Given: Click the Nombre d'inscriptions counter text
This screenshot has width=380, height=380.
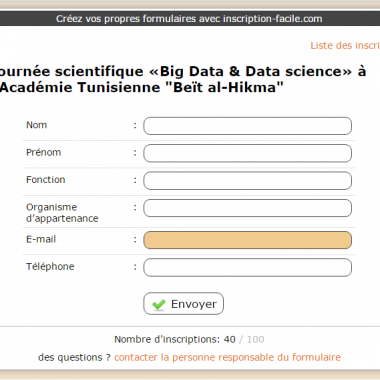Looking at the screenshot, I should (x=189, y=339).
